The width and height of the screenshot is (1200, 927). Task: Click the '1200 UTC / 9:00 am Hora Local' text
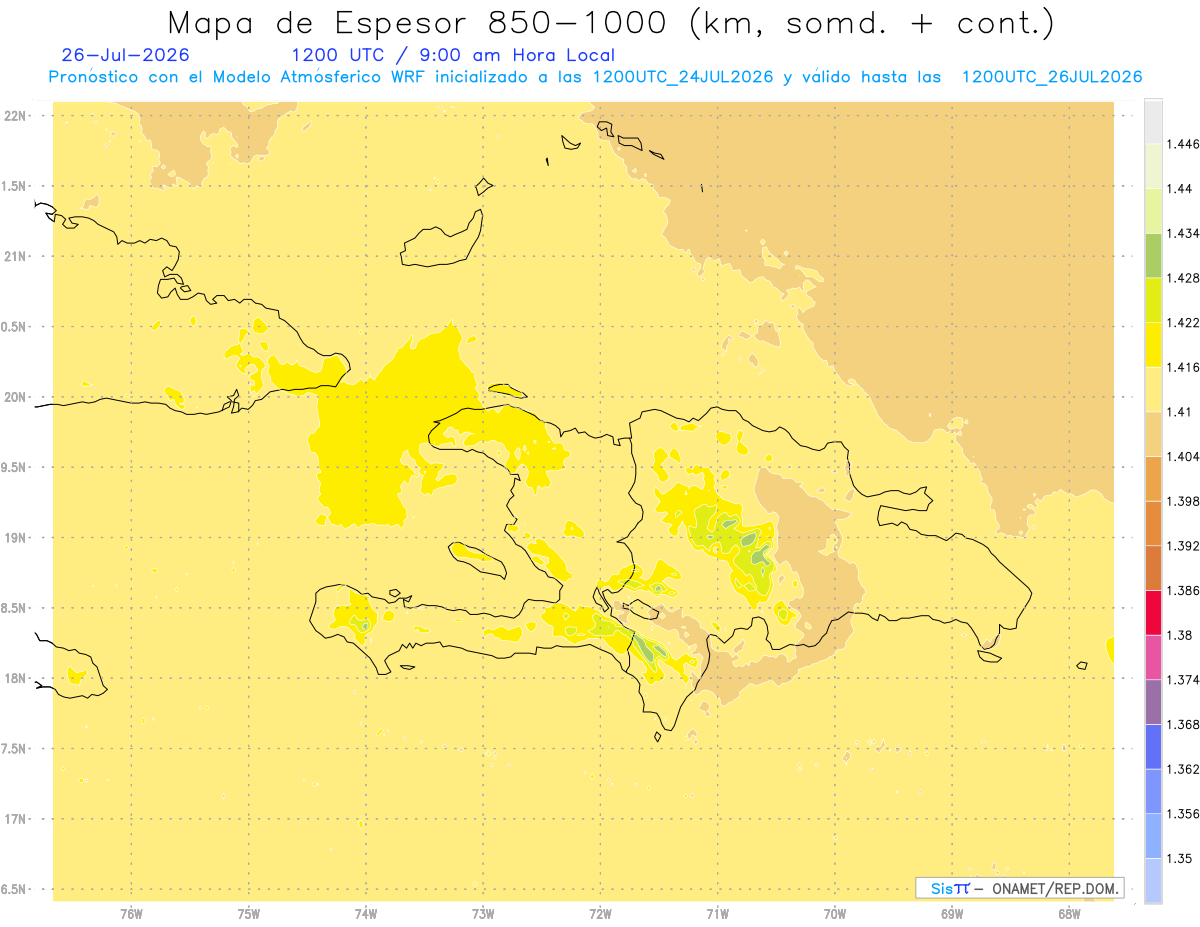pos(453,55)
